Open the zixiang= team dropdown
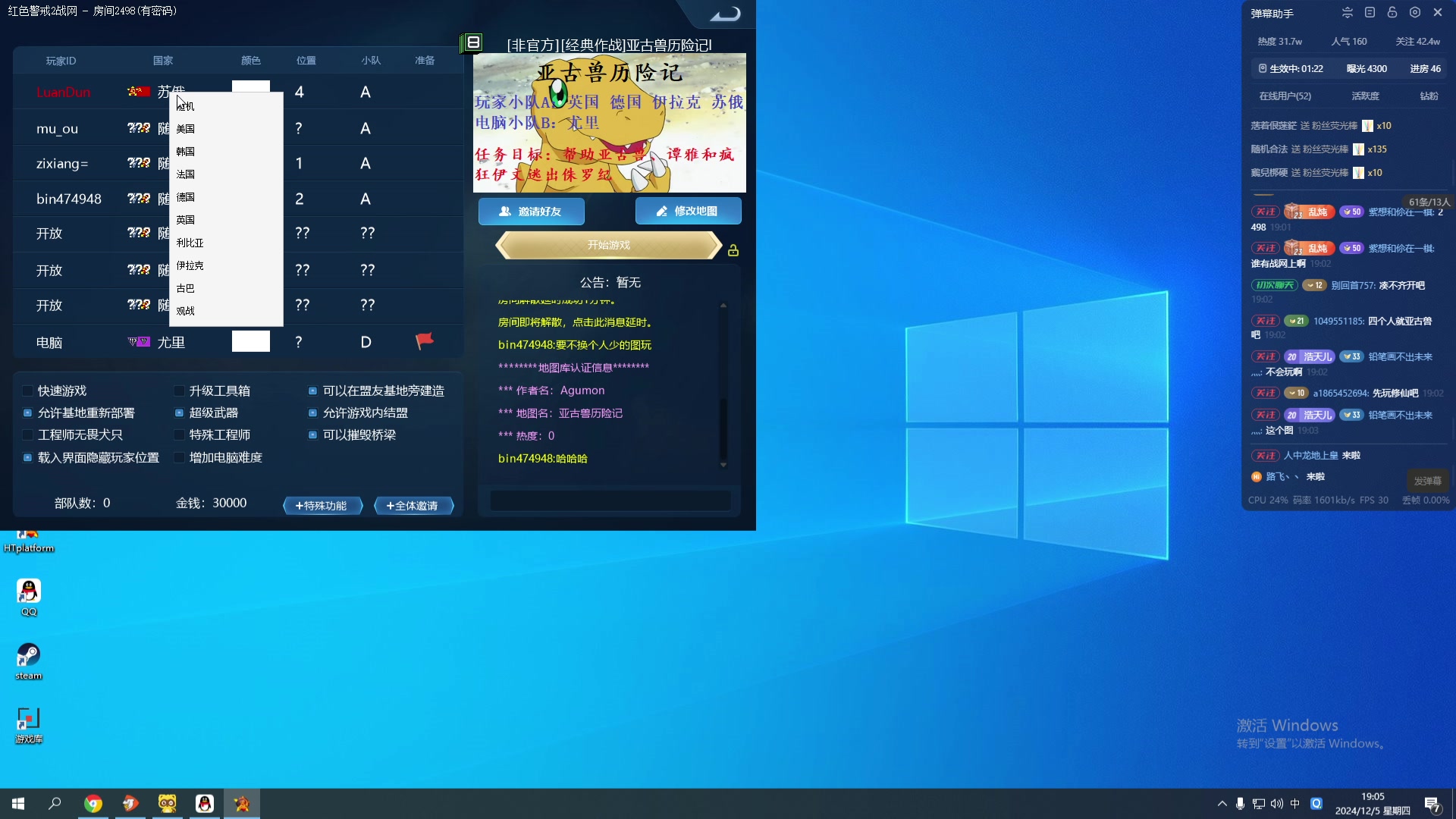Viewport: 1456px width, 819px height. pos(366,163)
